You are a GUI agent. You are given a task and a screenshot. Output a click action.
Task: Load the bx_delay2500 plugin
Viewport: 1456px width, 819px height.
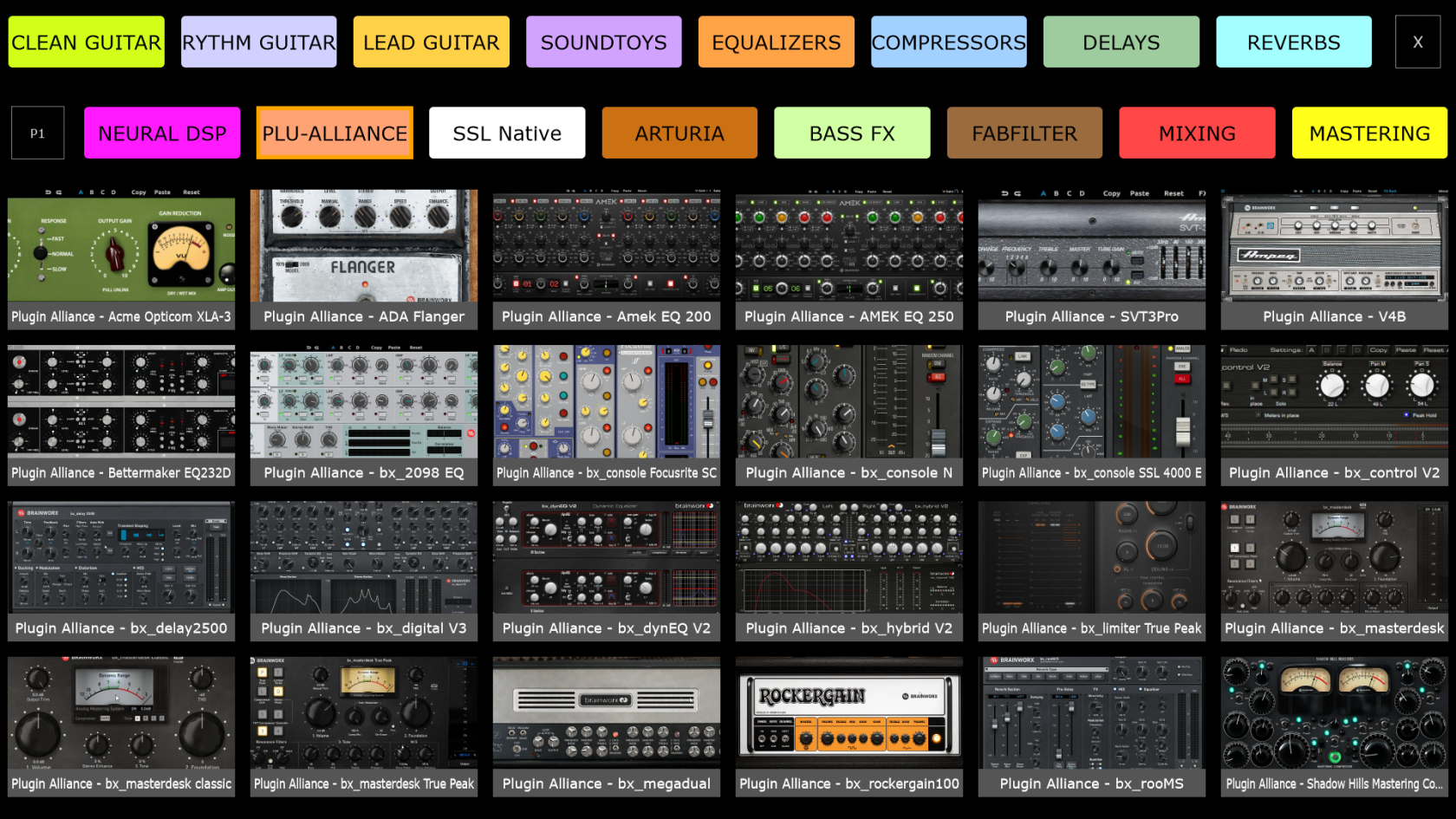point(121,570)
